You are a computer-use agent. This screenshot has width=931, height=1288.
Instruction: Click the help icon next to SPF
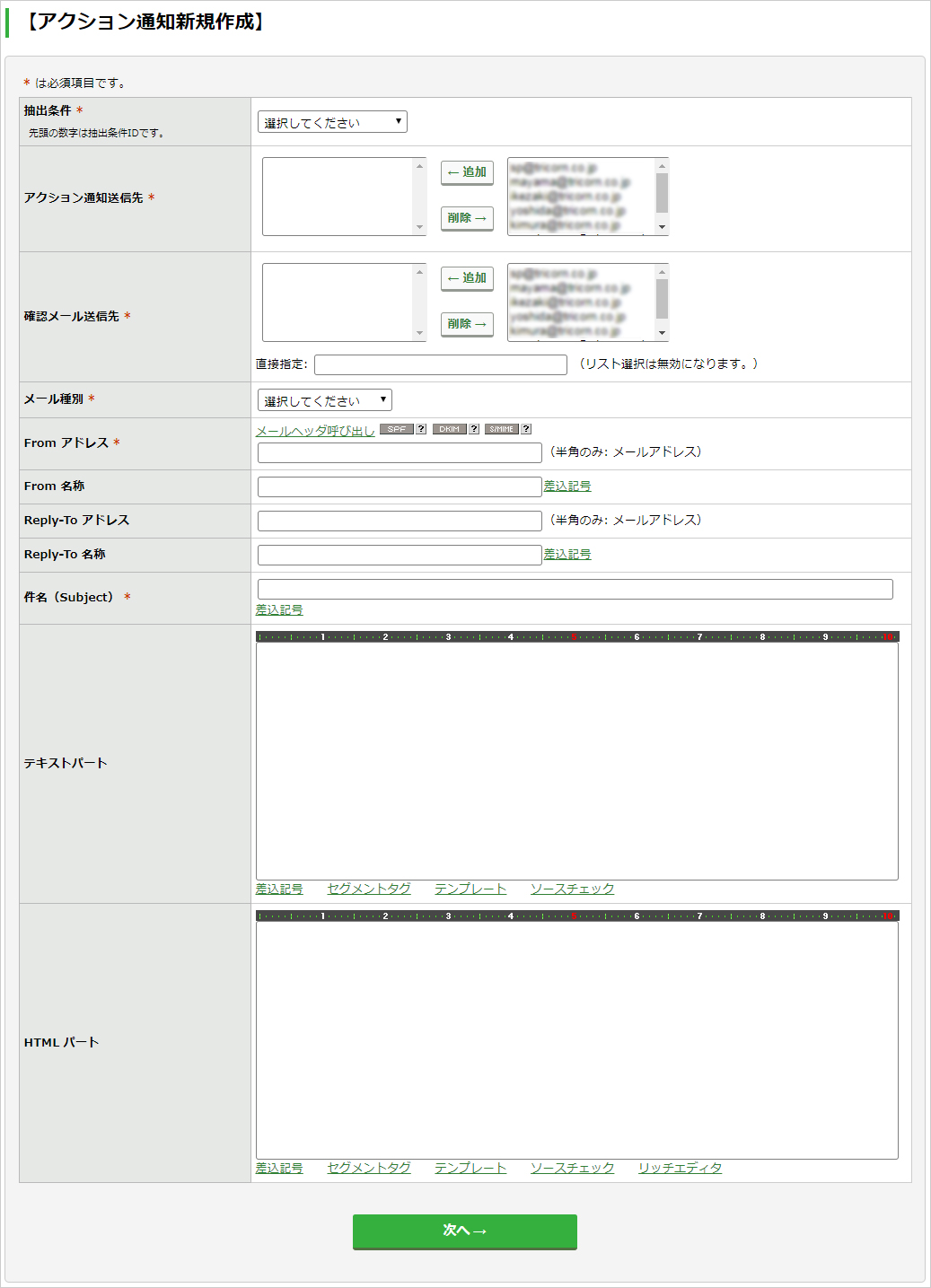[x=421, y=429]
